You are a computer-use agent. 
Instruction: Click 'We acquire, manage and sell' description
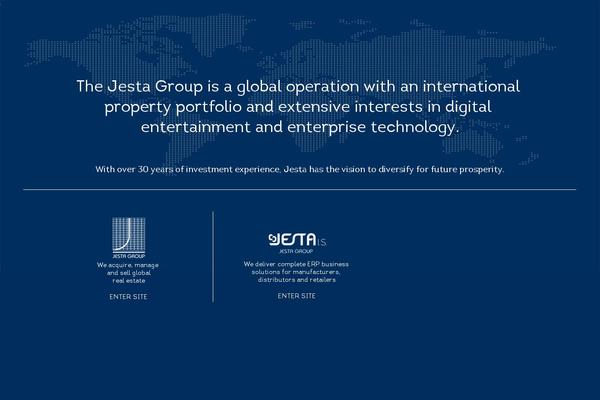128,267
